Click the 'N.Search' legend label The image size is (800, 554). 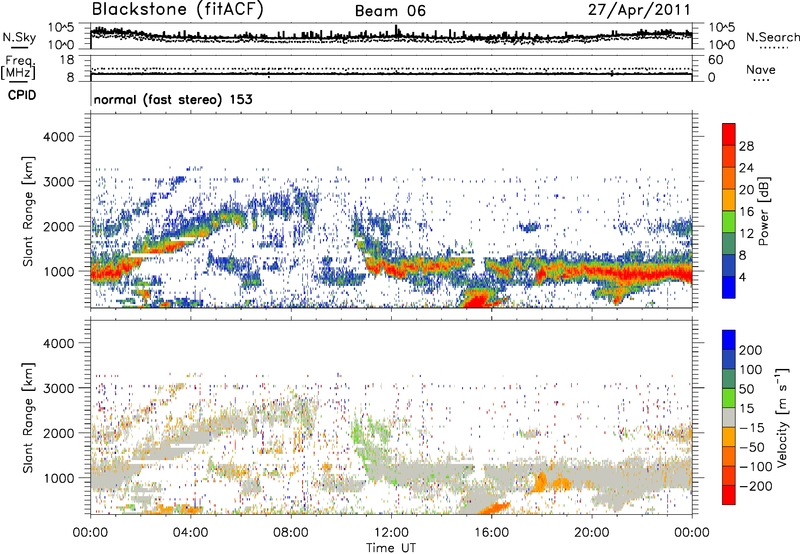pyautogui.click(x=772, y=37)
